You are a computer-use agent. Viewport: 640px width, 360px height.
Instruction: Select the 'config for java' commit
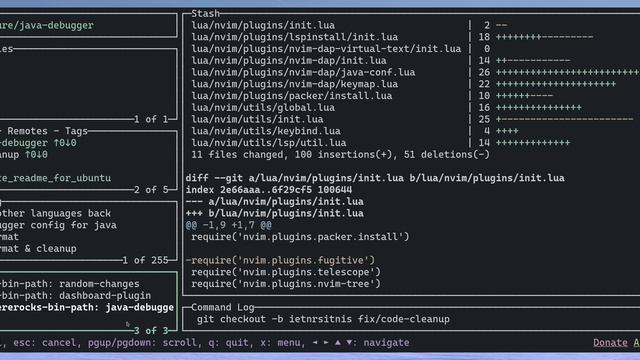coord(58,225)
